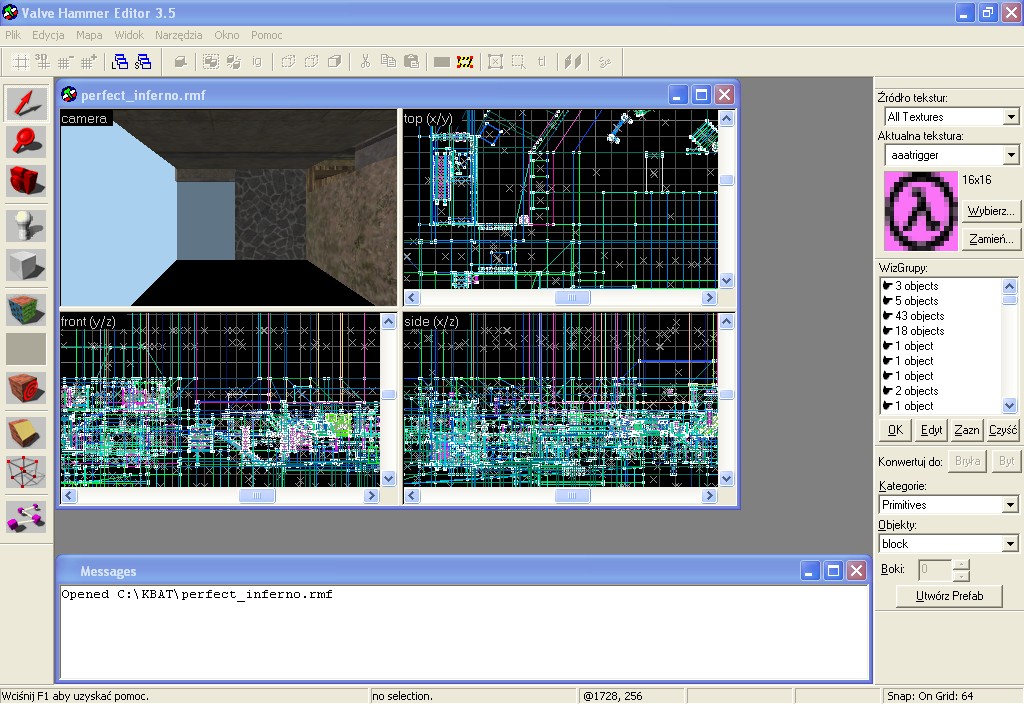Select the Path tool

tap(26, 517)
